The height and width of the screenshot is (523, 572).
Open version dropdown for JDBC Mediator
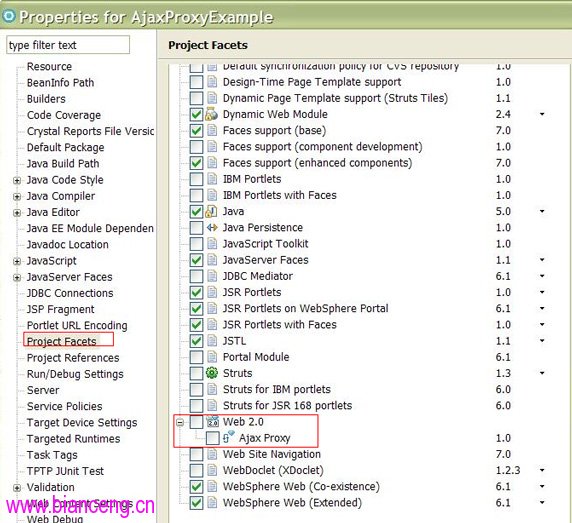click(542, 276)
